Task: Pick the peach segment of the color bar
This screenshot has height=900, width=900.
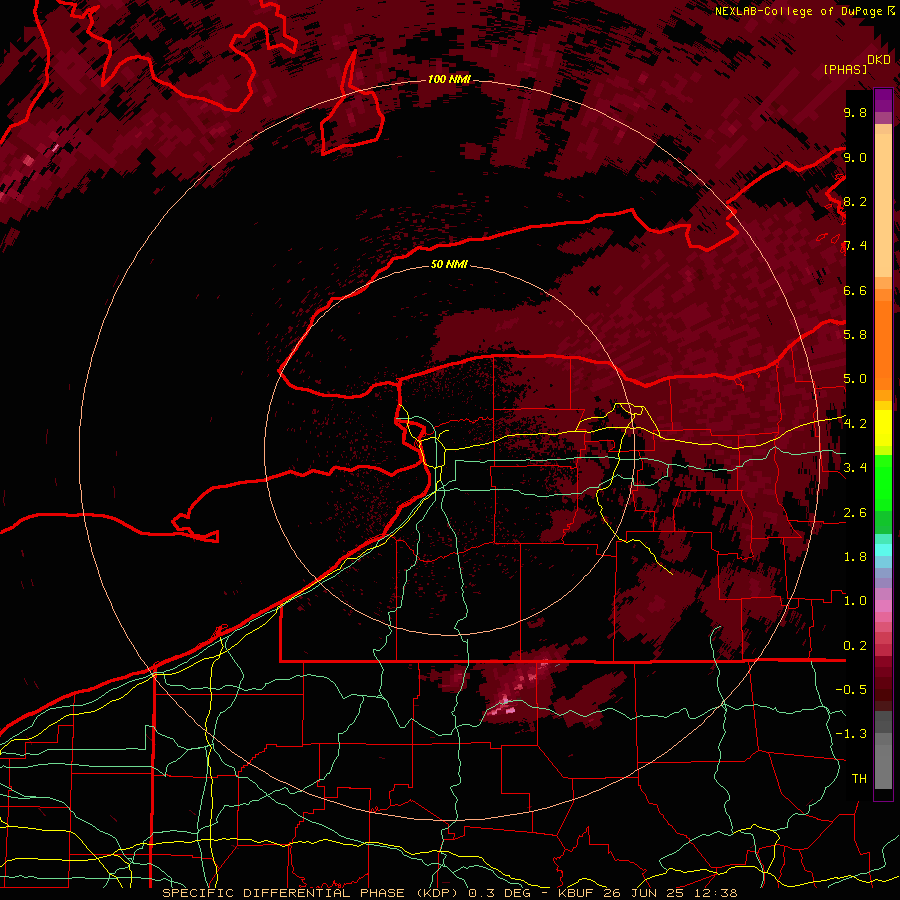Action: click(883, 205)
